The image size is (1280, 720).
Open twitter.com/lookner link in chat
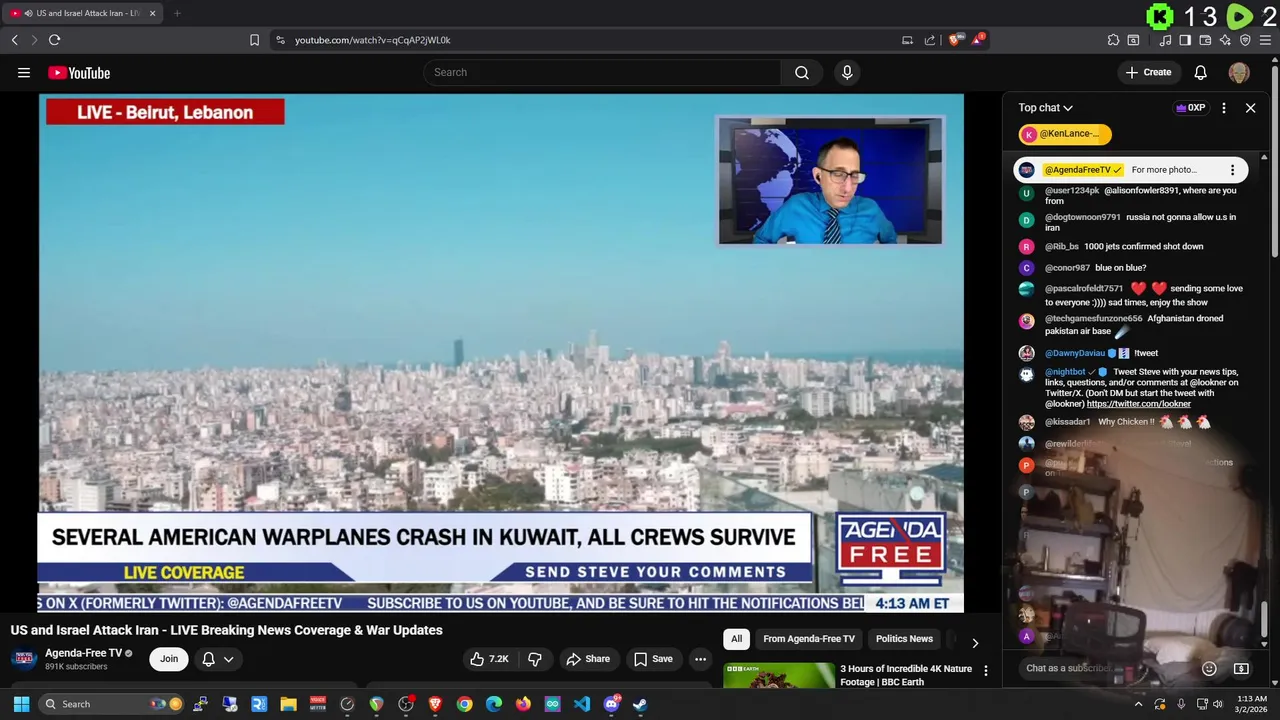coord(1138,404)
